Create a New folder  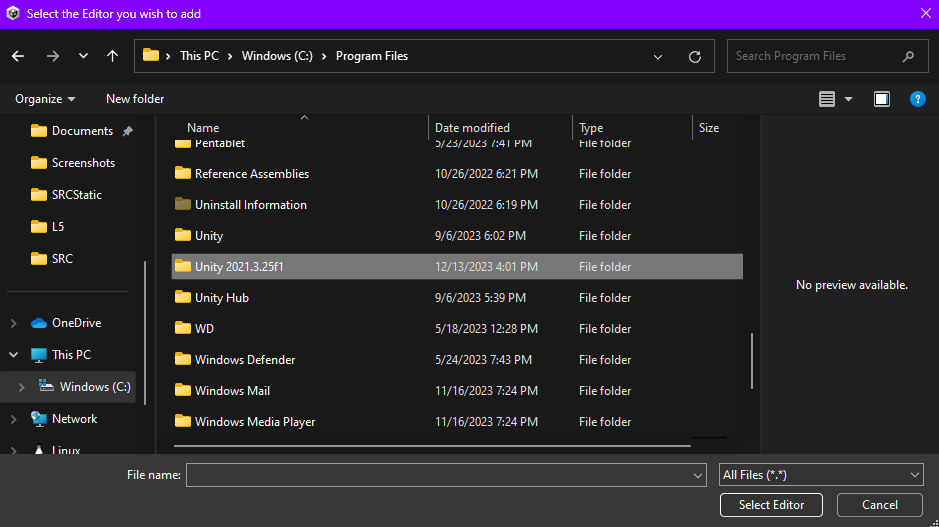[135, 99]
